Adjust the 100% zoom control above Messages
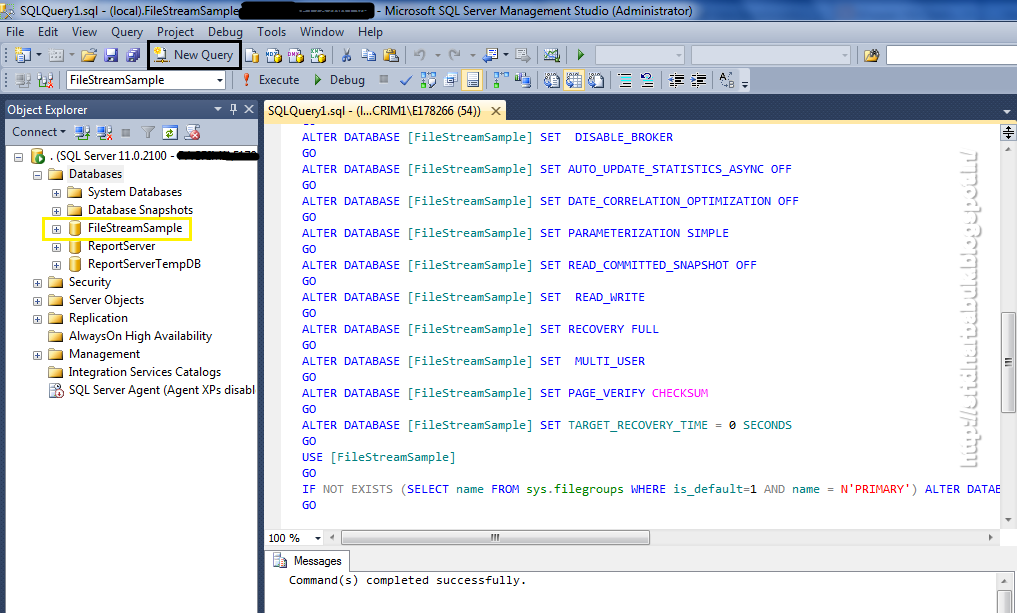The width and height of the screenshot is (1017, 613). (293, 537)
